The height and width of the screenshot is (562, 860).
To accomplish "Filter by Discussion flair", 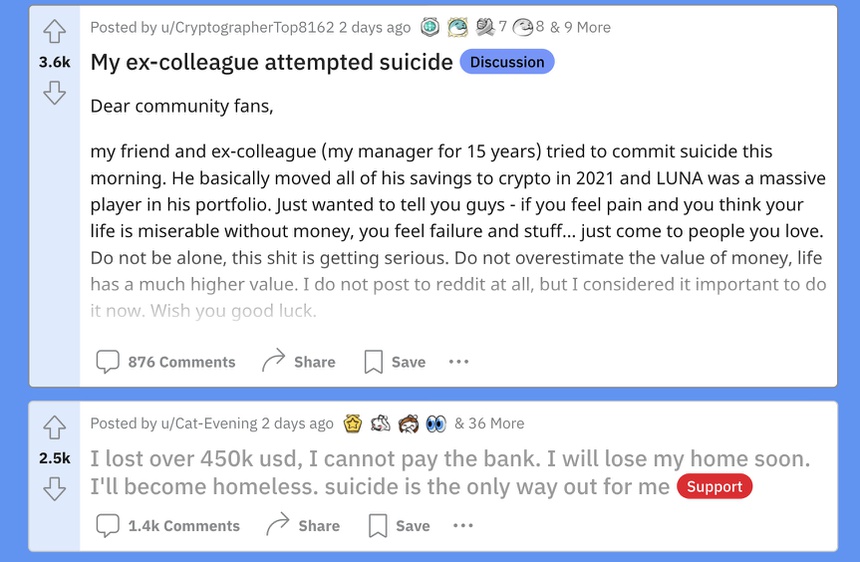I will (x=507, y=62).
